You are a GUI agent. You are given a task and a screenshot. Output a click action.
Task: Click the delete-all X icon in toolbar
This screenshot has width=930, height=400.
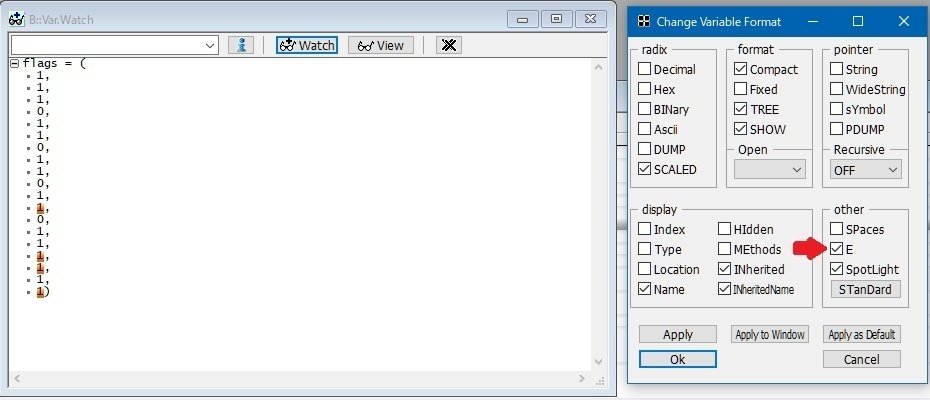click(449, 45)
